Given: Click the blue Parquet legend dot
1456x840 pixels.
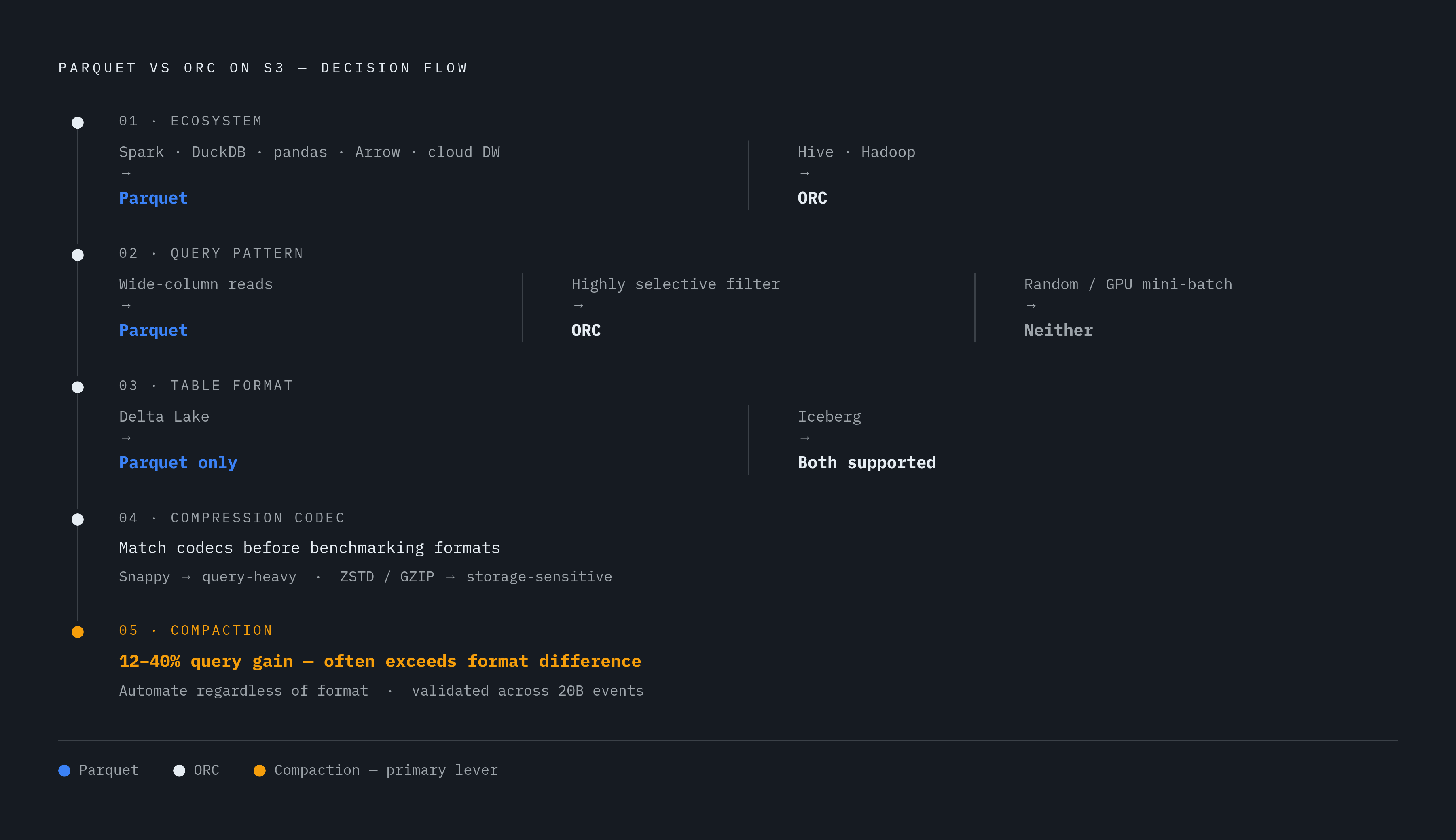Looking at the screenshot, I should pyautogui.click(x=65, y=770).
